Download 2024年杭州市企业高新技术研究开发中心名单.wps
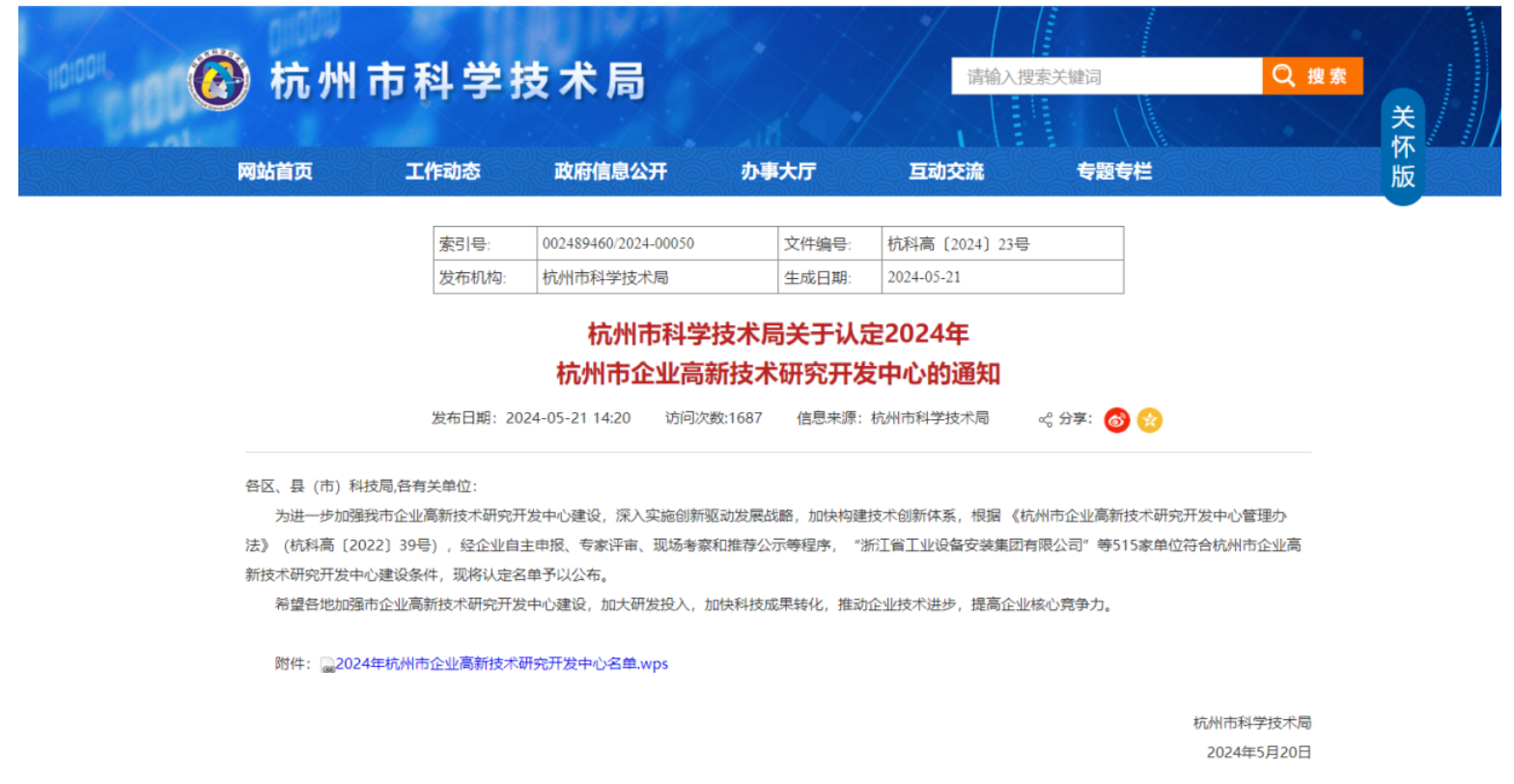Screen dimensions: 1514x784 [x=502, y=664]
